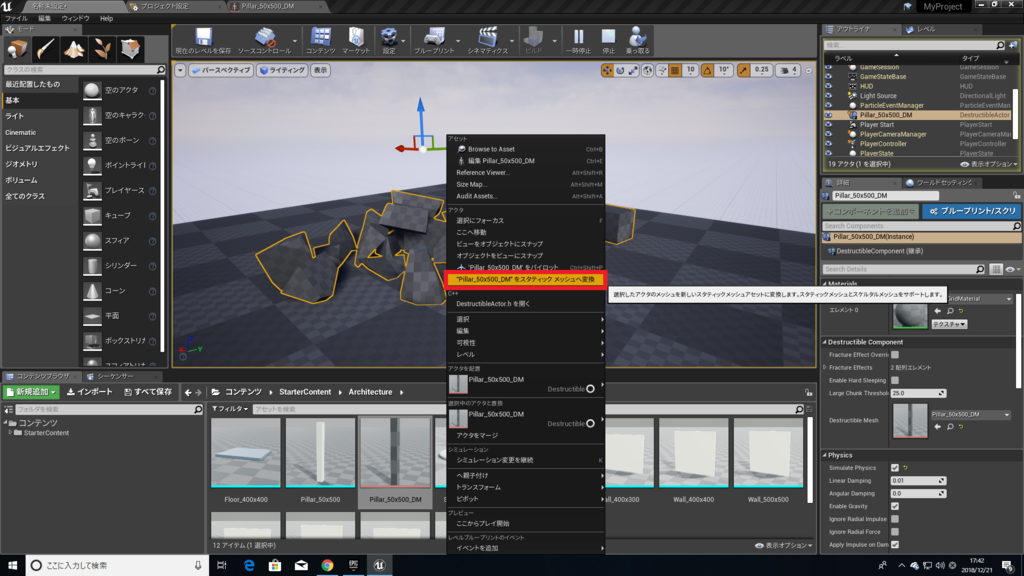Toggle visibility eye for Pillar_50x500_DM in outliner
1024x576 pixels.
coord(829,115)
